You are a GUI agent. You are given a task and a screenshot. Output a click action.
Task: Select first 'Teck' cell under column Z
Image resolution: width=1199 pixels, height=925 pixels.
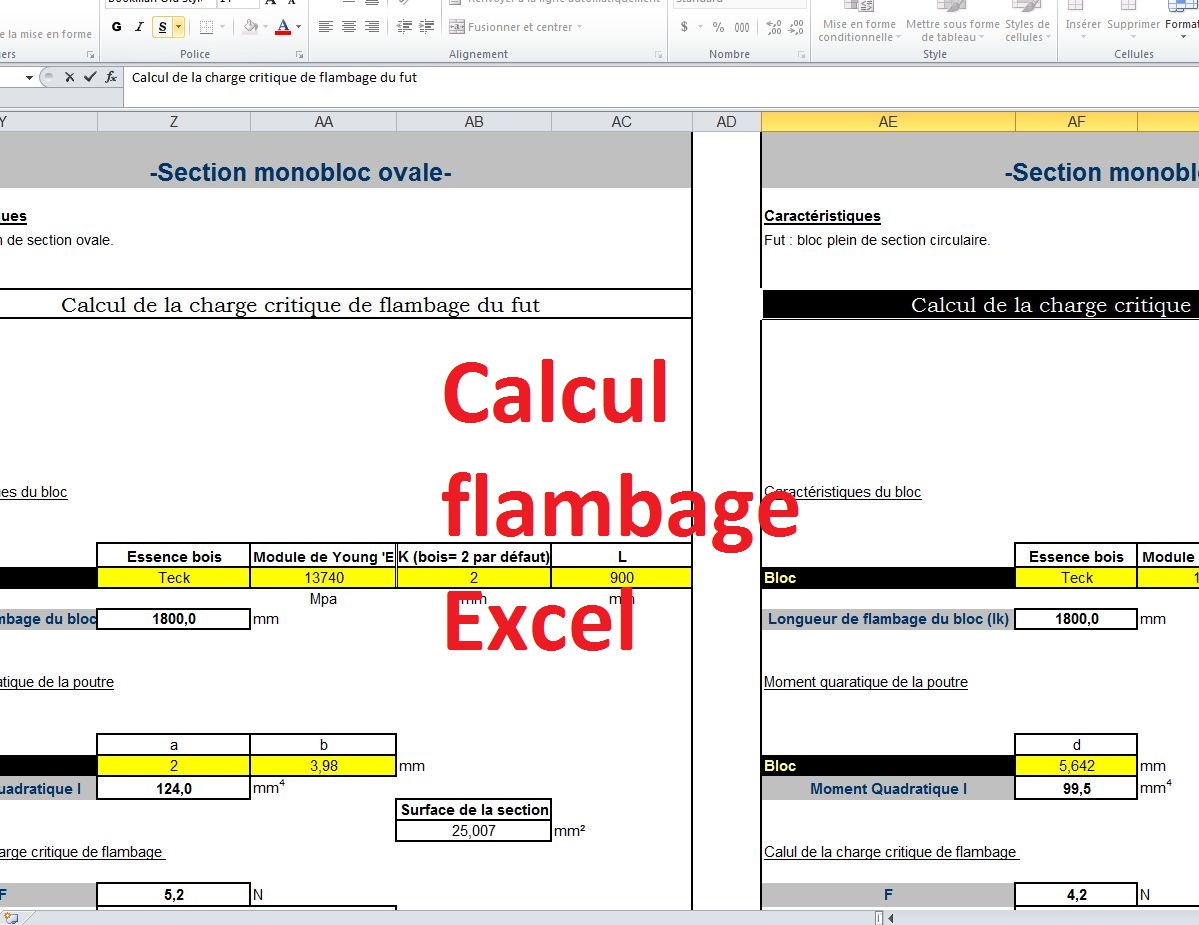(x=174, y=577)
